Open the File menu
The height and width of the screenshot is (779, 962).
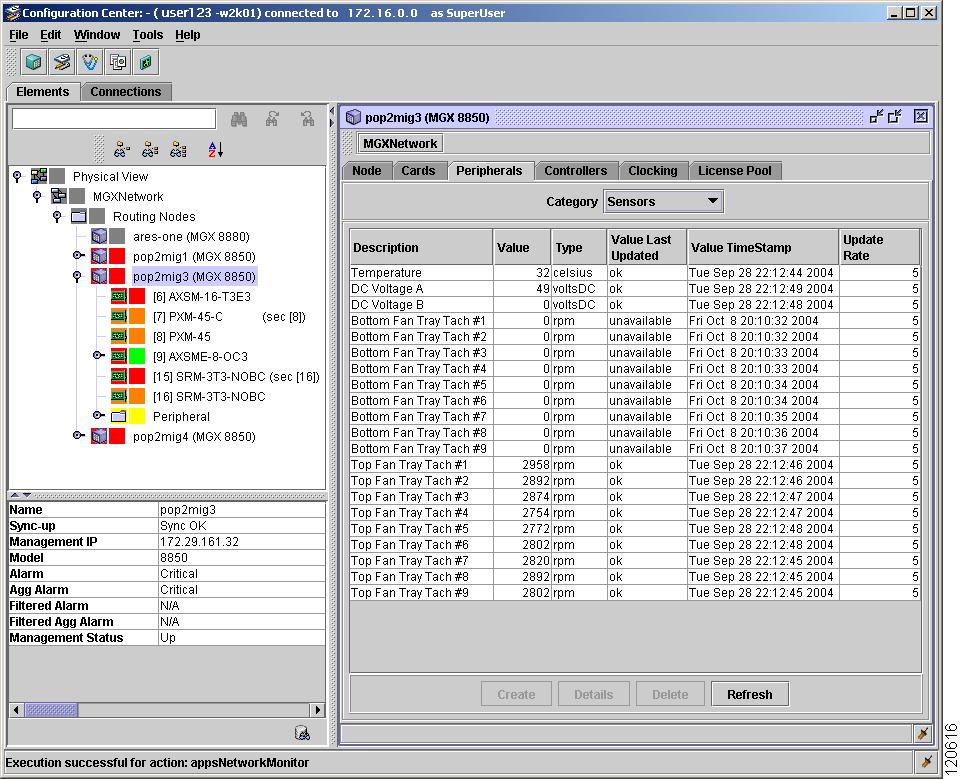18,35
